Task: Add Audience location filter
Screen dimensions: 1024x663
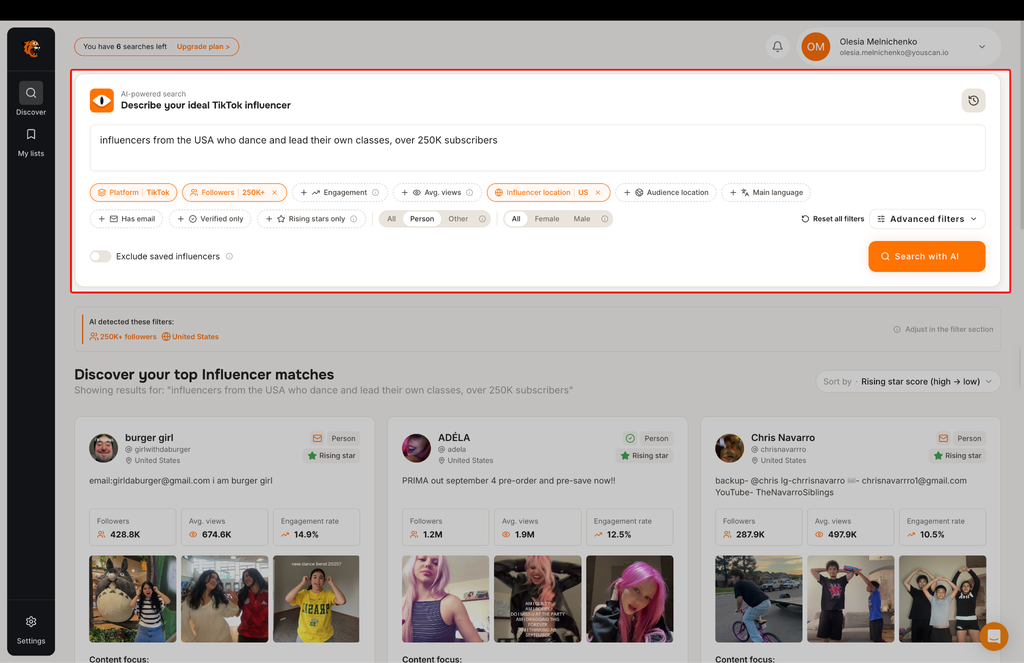Action: (666, 193)
